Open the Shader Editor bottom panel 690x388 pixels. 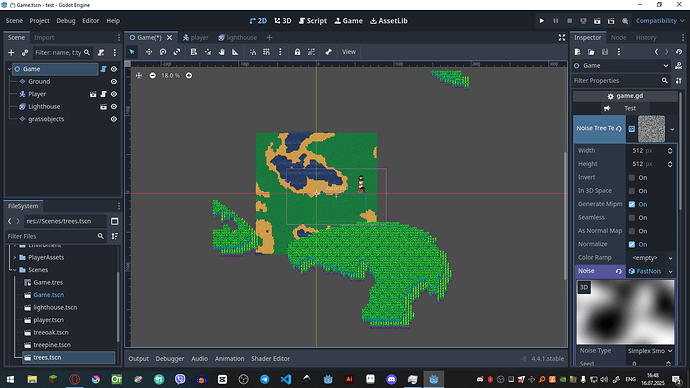[270, 359]
